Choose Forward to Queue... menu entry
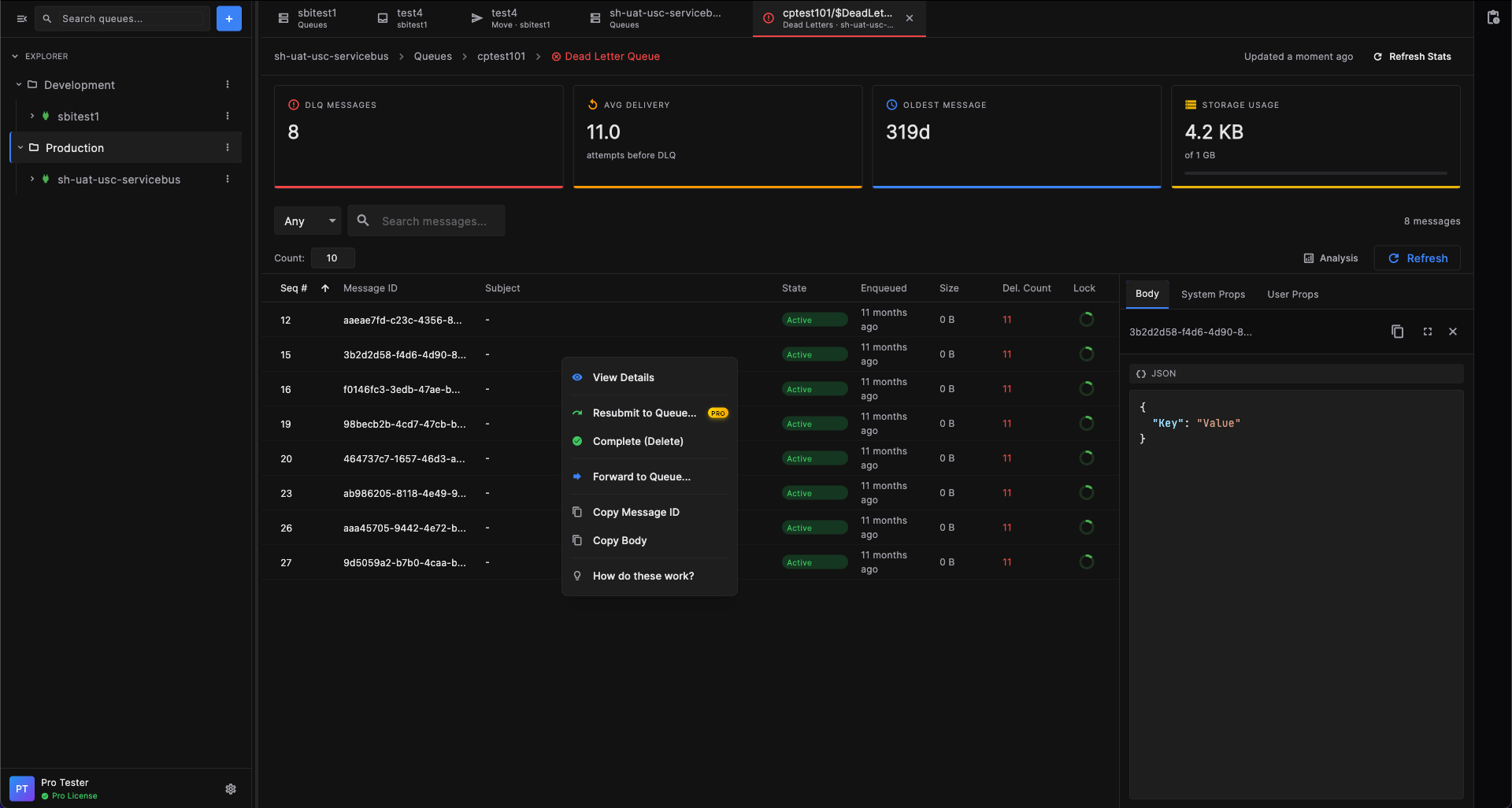Image resolution: width=1512 pixels, height=808 pixels. [641, 476]
